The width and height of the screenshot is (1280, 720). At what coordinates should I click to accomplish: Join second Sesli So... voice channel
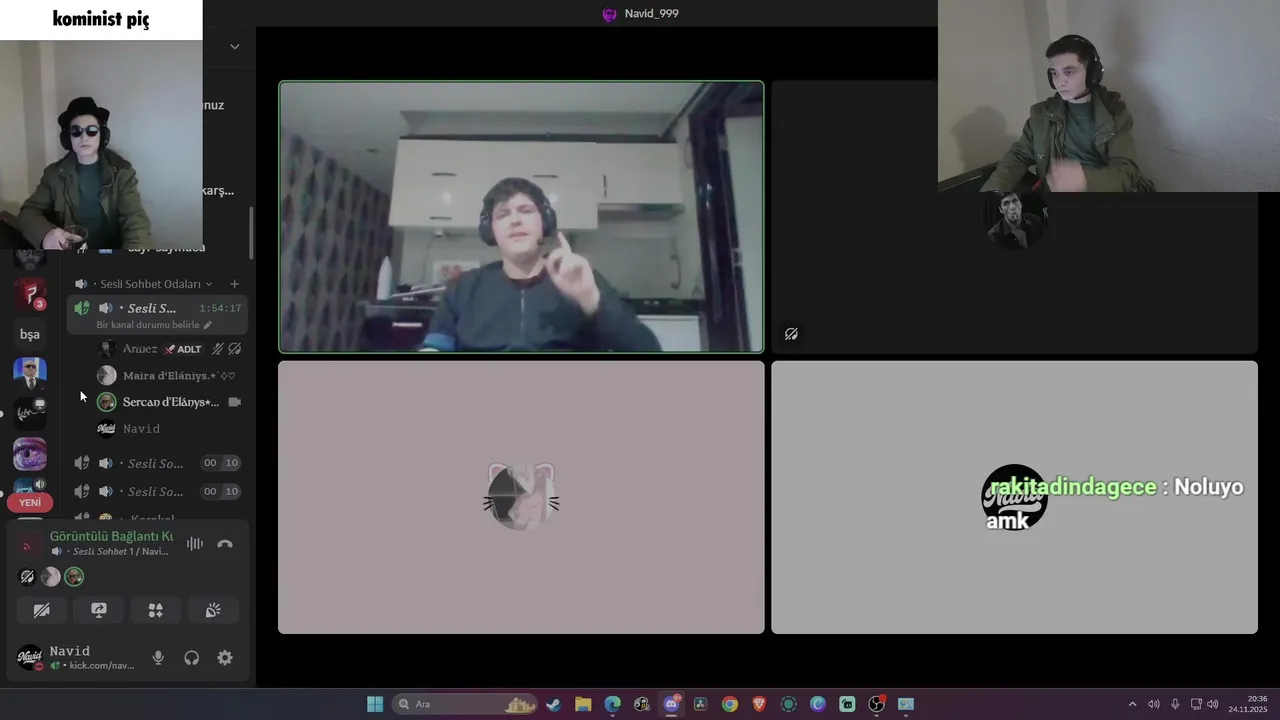pyautogui.click(x=156, y=463)
